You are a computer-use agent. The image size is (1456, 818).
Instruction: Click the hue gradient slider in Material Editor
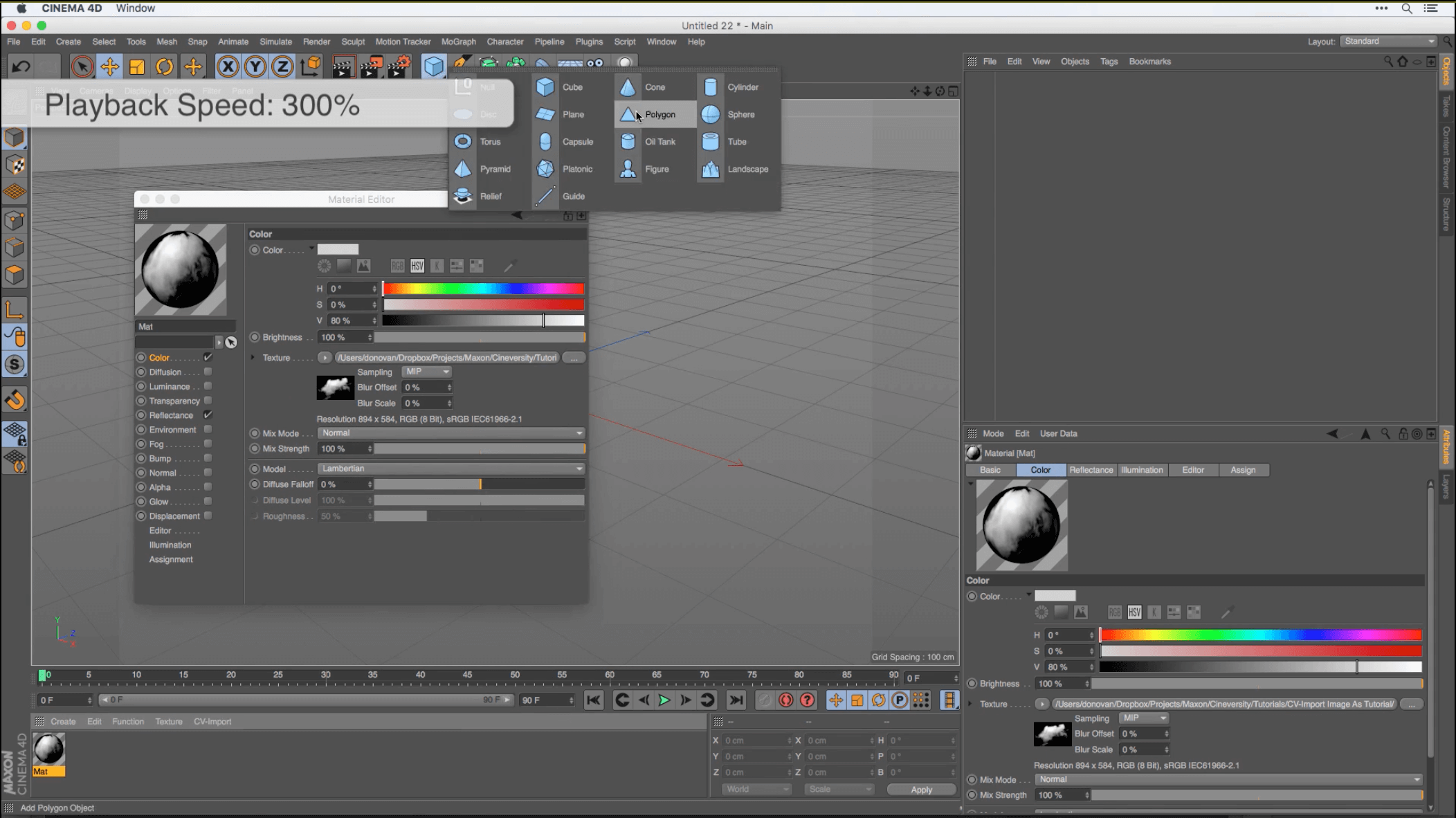[483, 289]
